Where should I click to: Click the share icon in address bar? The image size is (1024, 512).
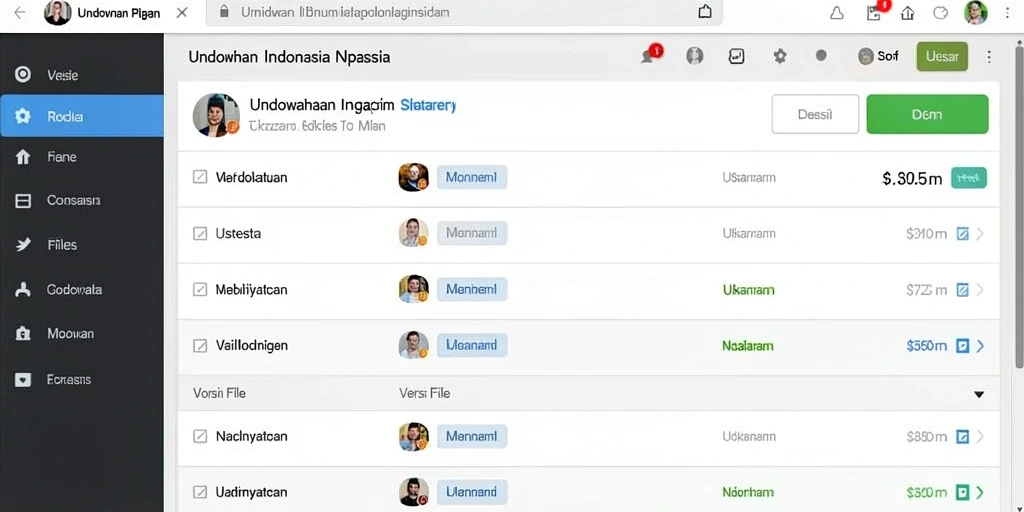pyautogui.click(x=705, y=12)
